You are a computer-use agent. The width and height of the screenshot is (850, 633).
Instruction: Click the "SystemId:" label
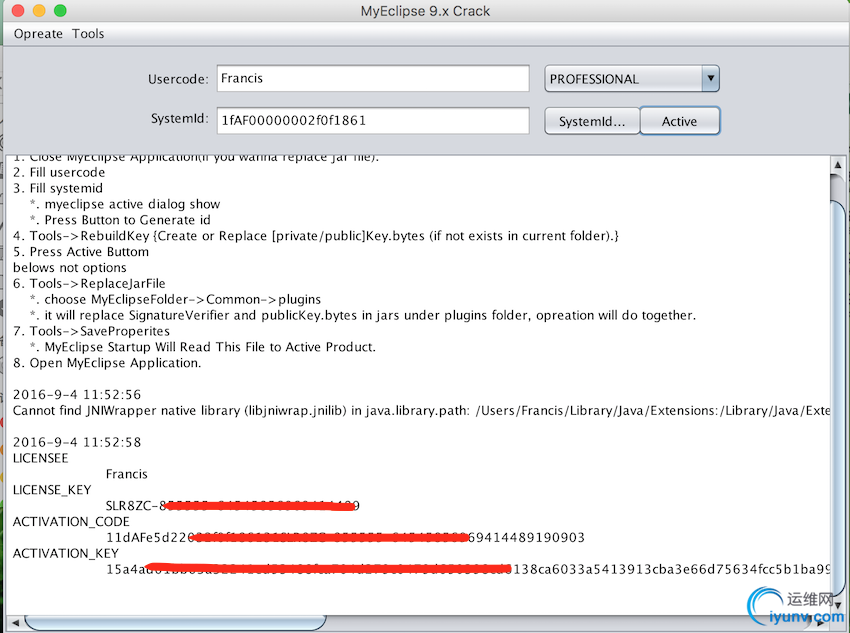(179, 119)
